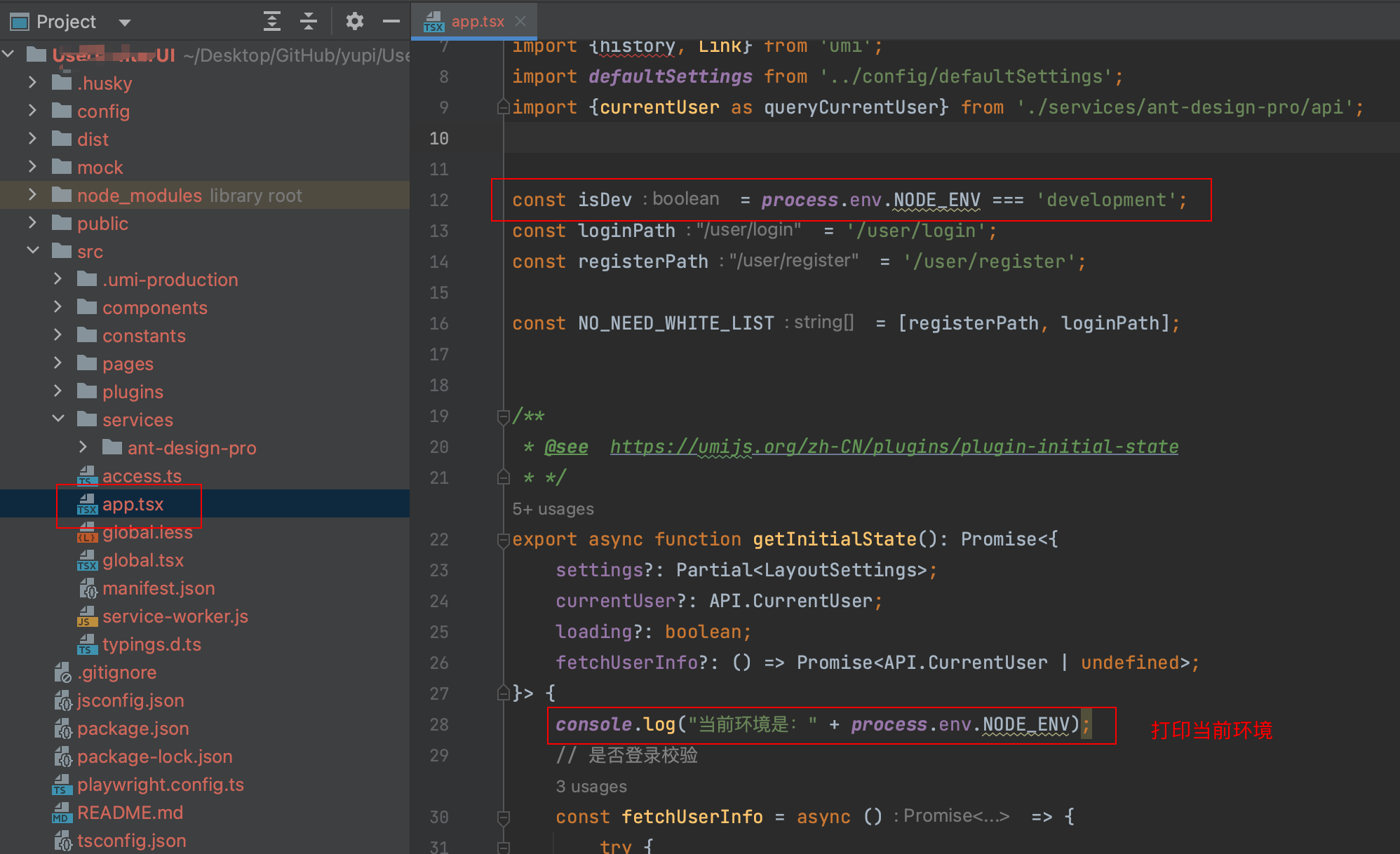This screenshot has height=854, width=1400.
Task: Collapse the getInitialState function fold arrow
Action: click(502, 541)
